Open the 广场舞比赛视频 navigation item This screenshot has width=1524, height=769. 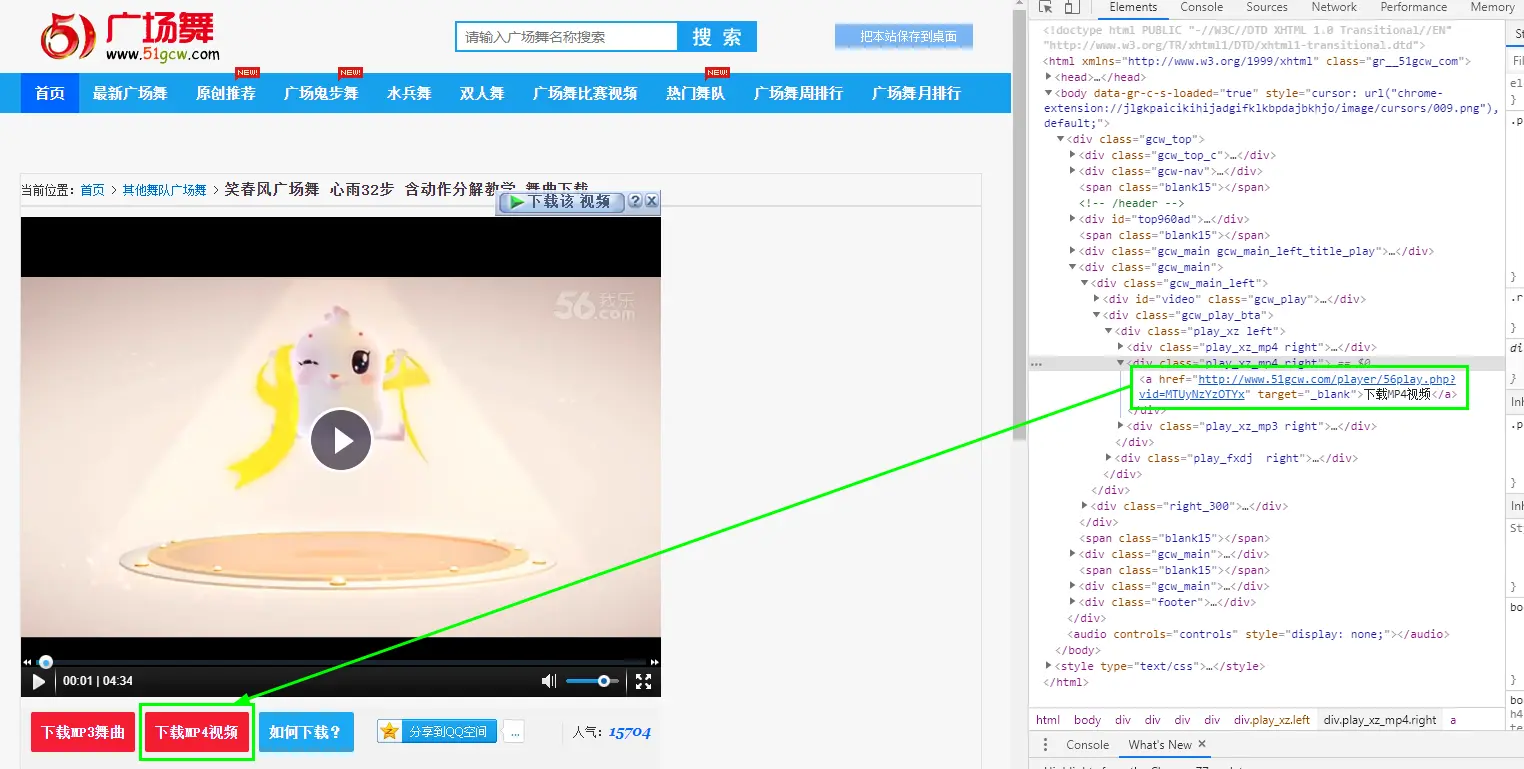pos(585,93)
